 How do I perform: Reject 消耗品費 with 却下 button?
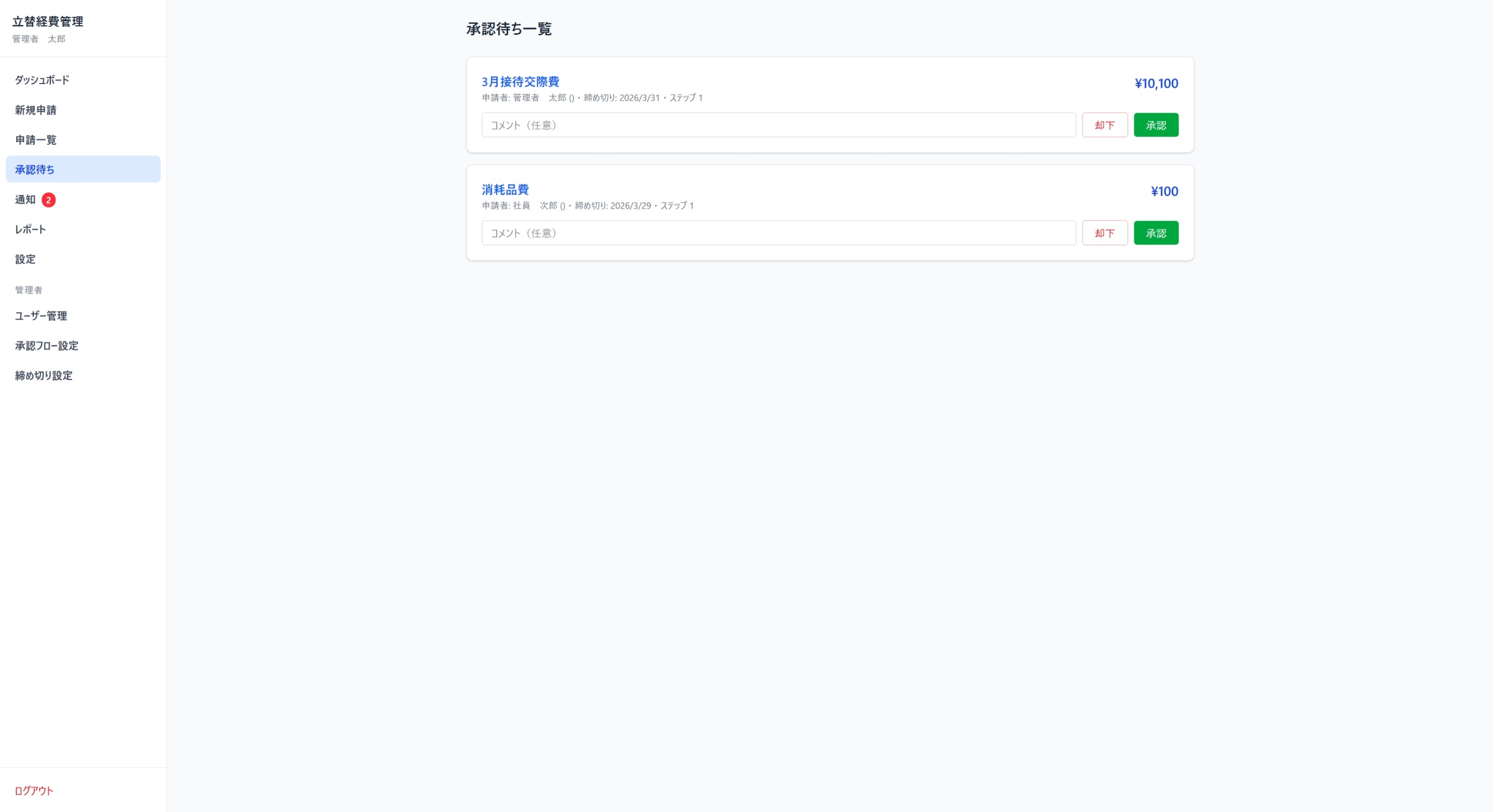1104,233
